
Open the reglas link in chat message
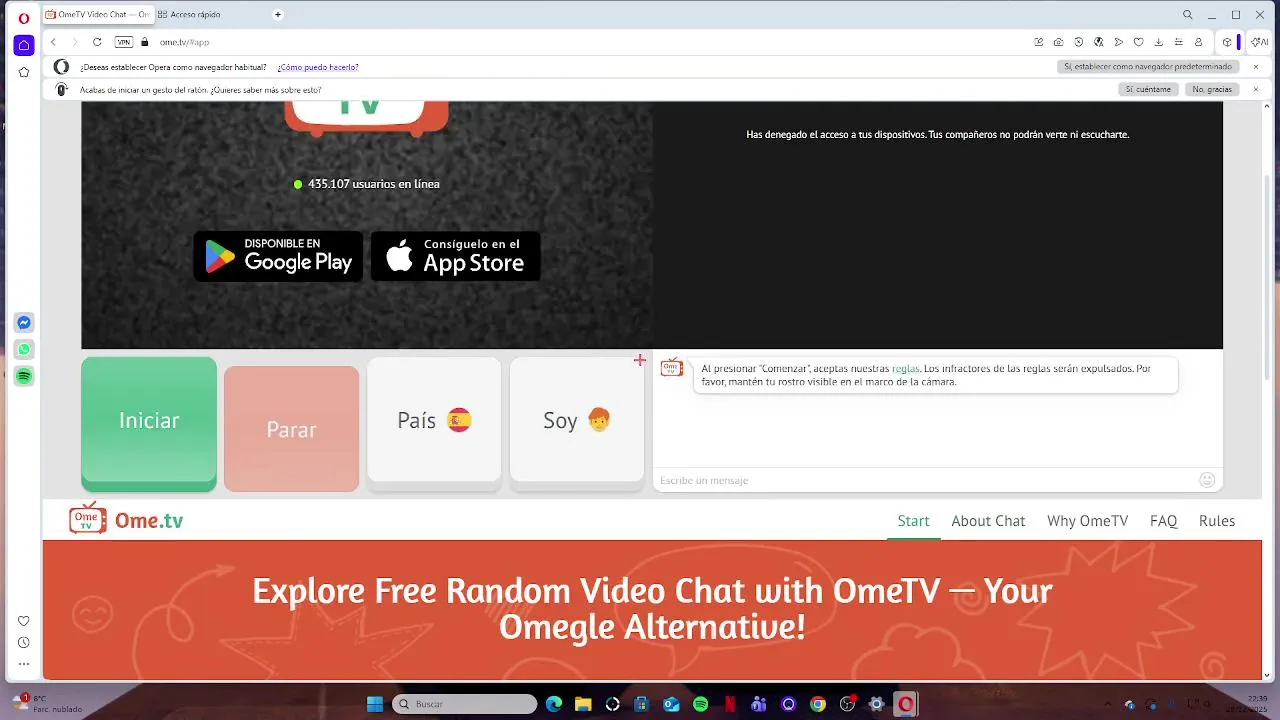(905, 368)
